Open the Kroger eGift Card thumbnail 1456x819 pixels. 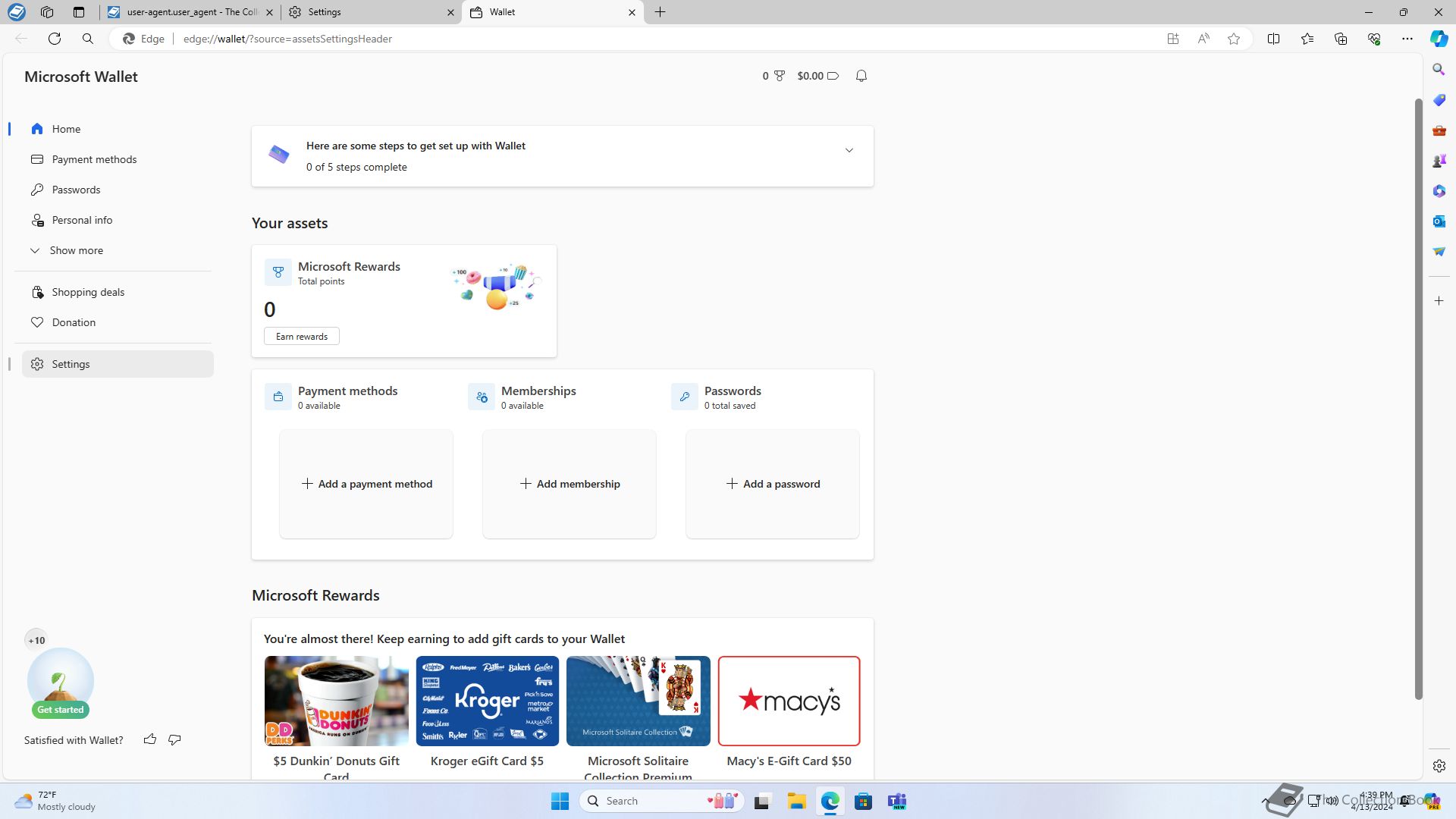487,701
